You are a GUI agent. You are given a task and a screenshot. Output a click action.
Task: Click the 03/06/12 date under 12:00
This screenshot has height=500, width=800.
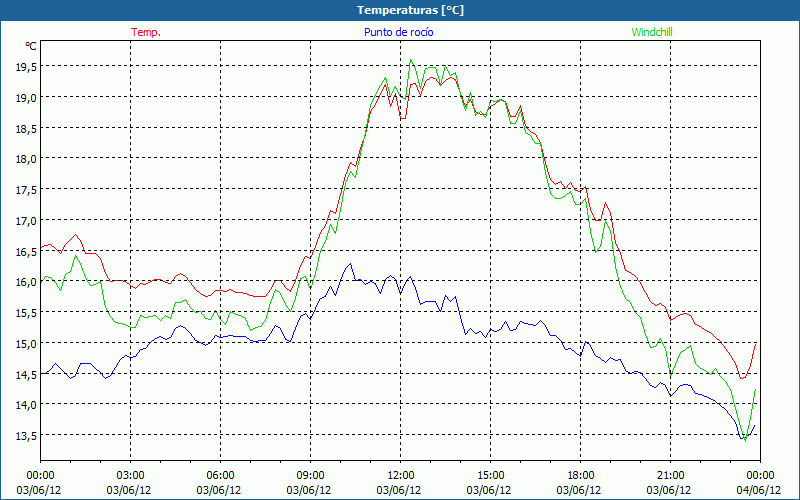click(399, 490)
